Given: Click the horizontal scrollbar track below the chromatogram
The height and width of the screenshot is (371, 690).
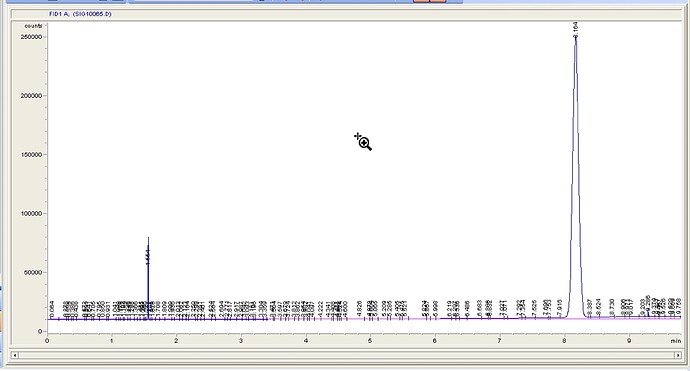Looking at the screenshot, I should point(346,355).
